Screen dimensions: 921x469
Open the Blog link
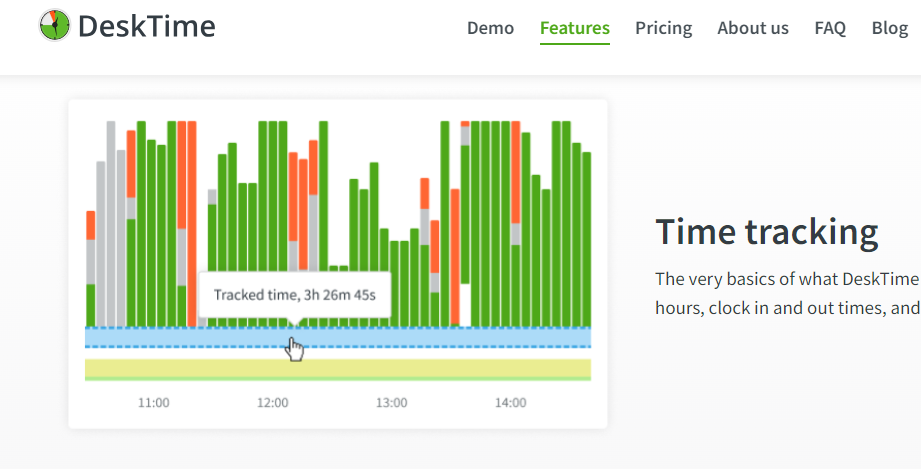coord(890,28)
